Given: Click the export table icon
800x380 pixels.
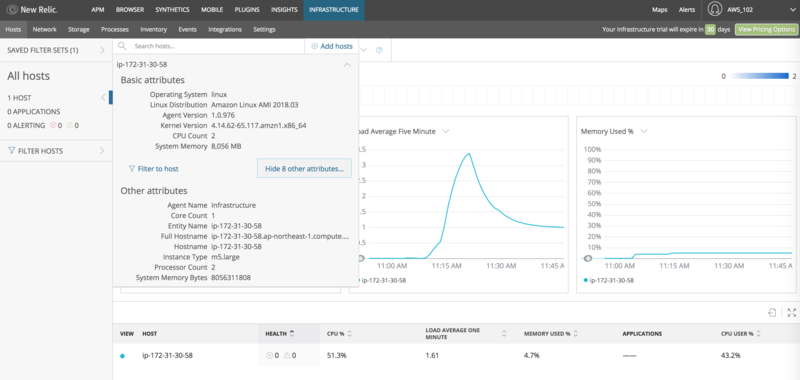Looking at the screenshot, I should pyautogui.click(x=772, y=312).
